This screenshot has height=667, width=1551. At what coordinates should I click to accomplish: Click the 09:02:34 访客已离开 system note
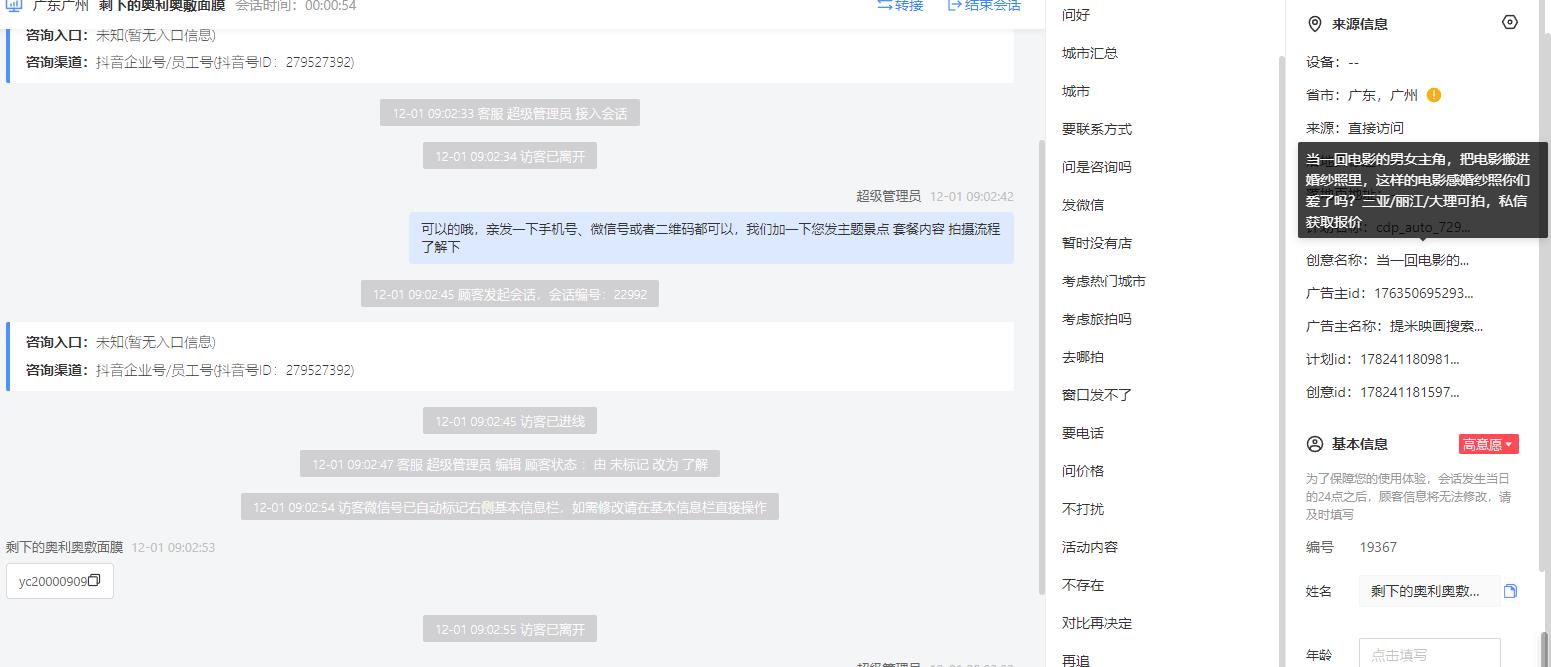click(x=510, y=156)
